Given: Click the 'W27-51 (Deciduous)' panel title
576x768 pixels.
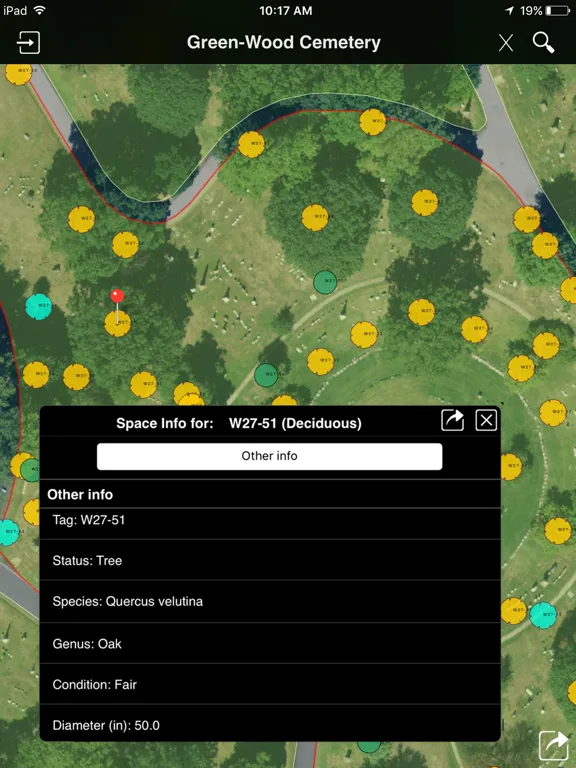Looking at the screenshot, I should click(x=295, y=423).
